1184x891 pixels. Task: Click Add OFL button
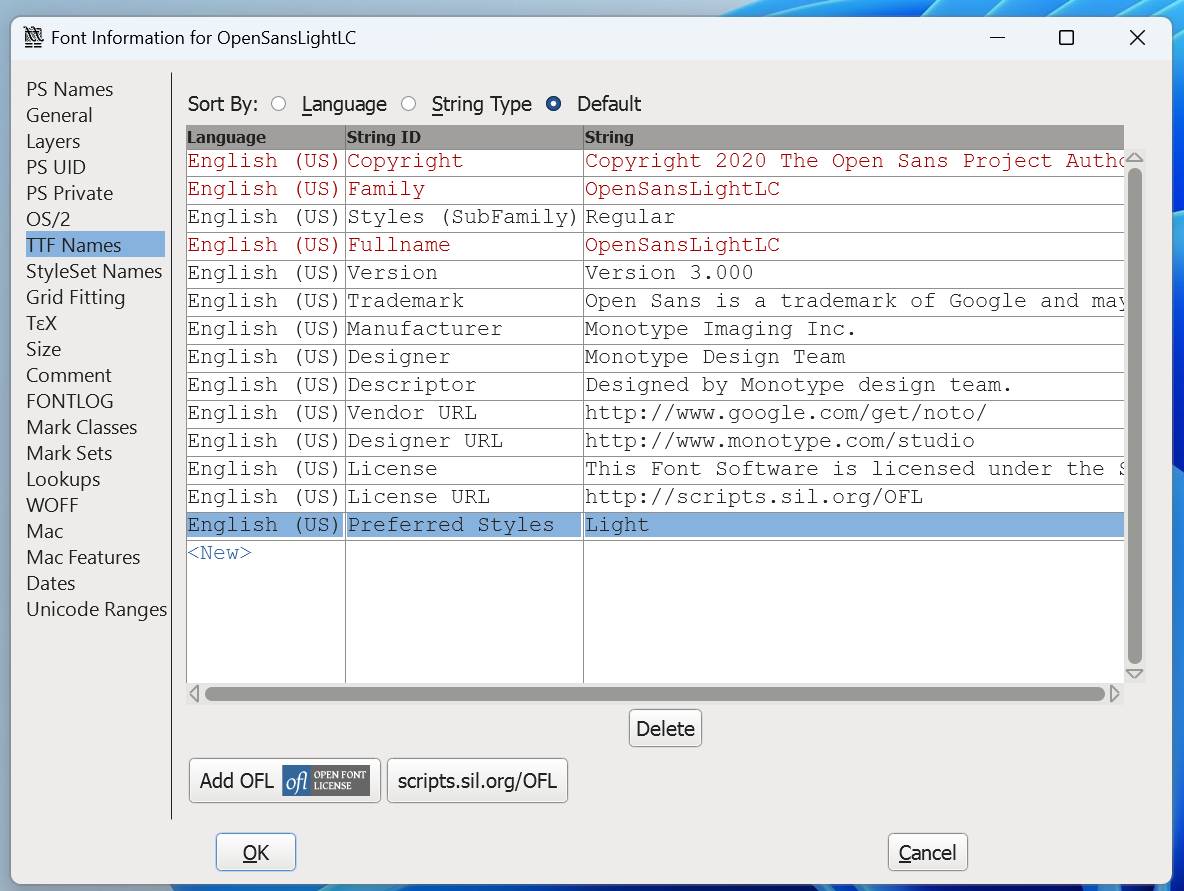(285, 781)
